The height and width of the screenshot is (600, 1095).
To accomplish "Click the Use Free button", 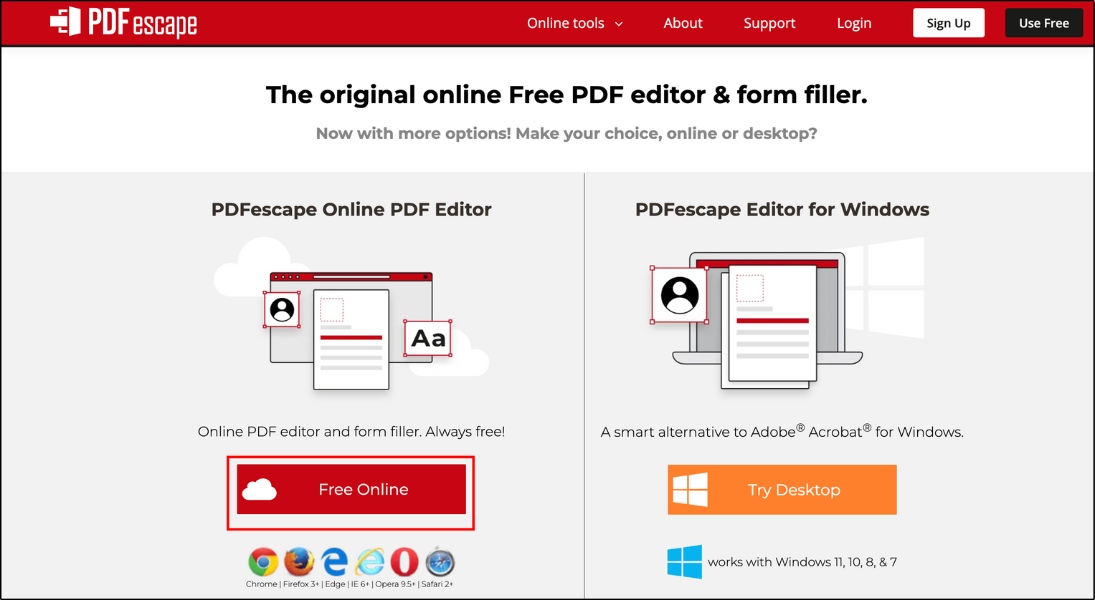I will tap(1043, 22).
